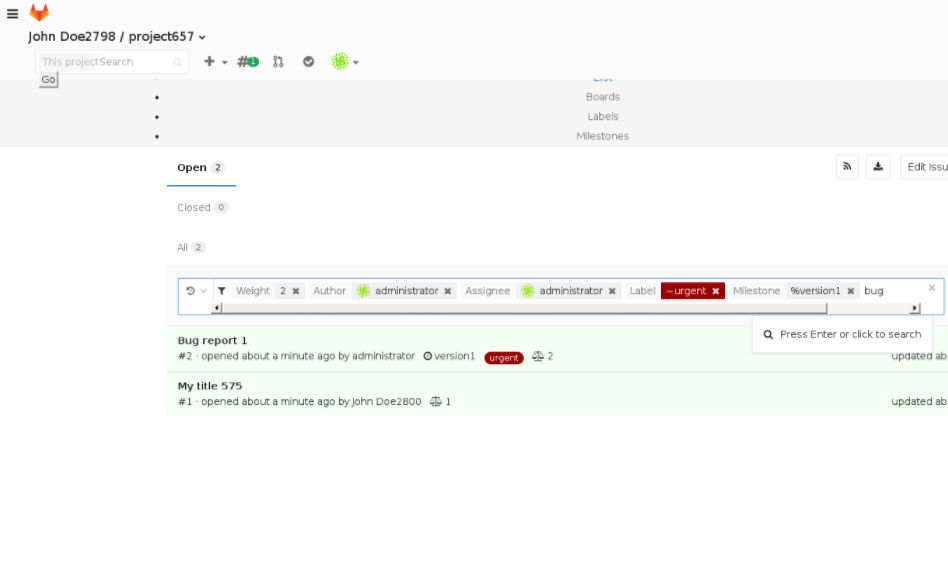Open the hamburger menu
This screenshot has width=948, height=567.
[x=12, y=14]
